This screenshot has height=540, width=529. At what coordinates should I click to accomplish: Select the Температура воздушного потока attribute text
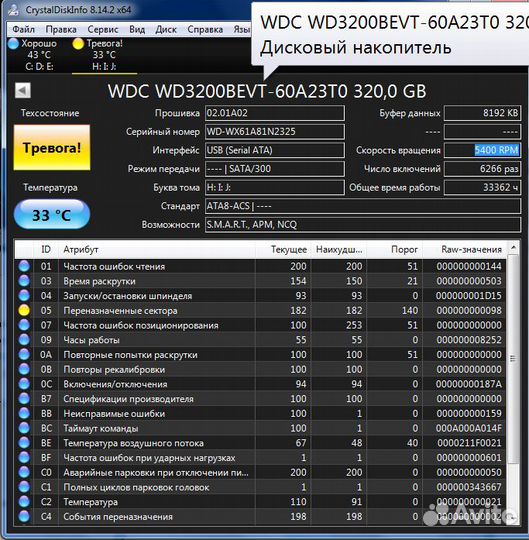click(x=133, y=443)
